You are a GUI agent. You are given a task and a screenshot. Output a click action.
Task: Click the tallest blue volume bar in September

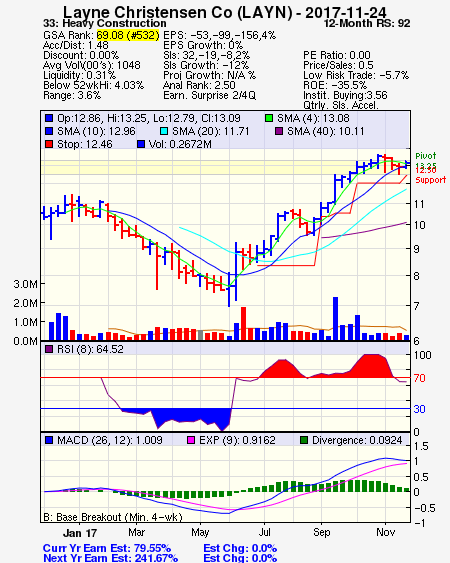335,318
